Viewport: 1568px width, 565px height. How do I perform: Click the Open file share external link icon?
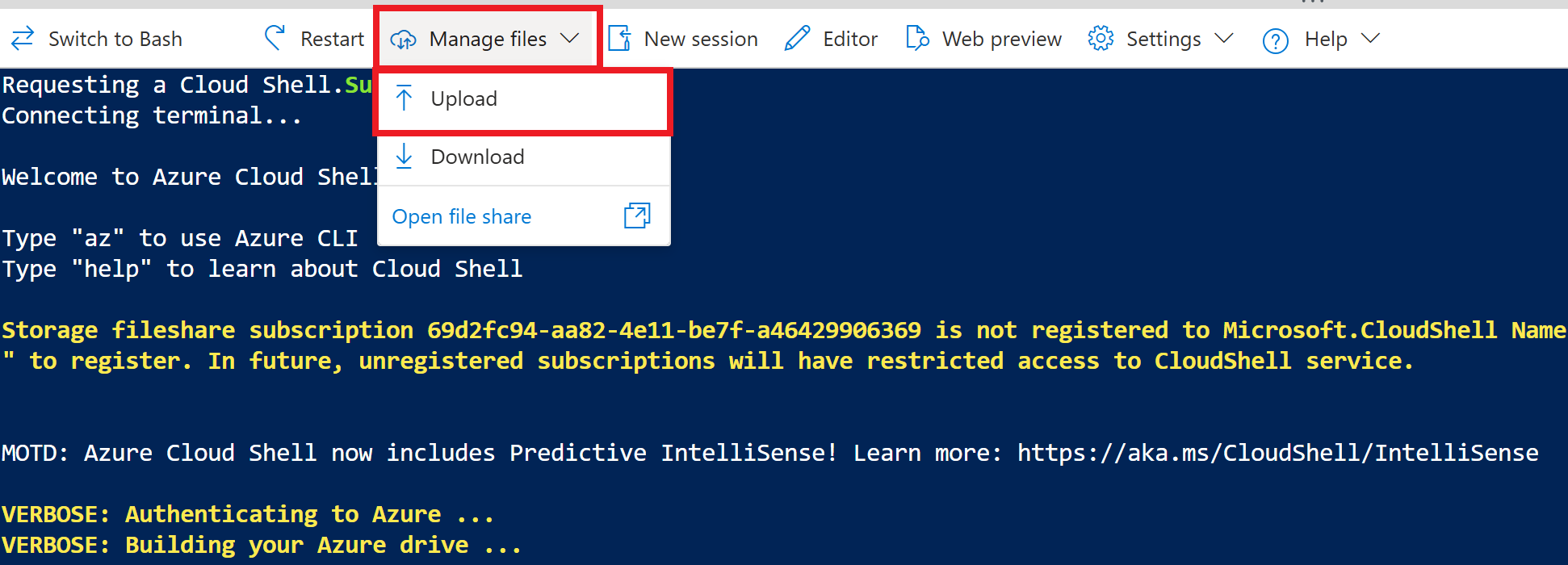click(637, 216)
